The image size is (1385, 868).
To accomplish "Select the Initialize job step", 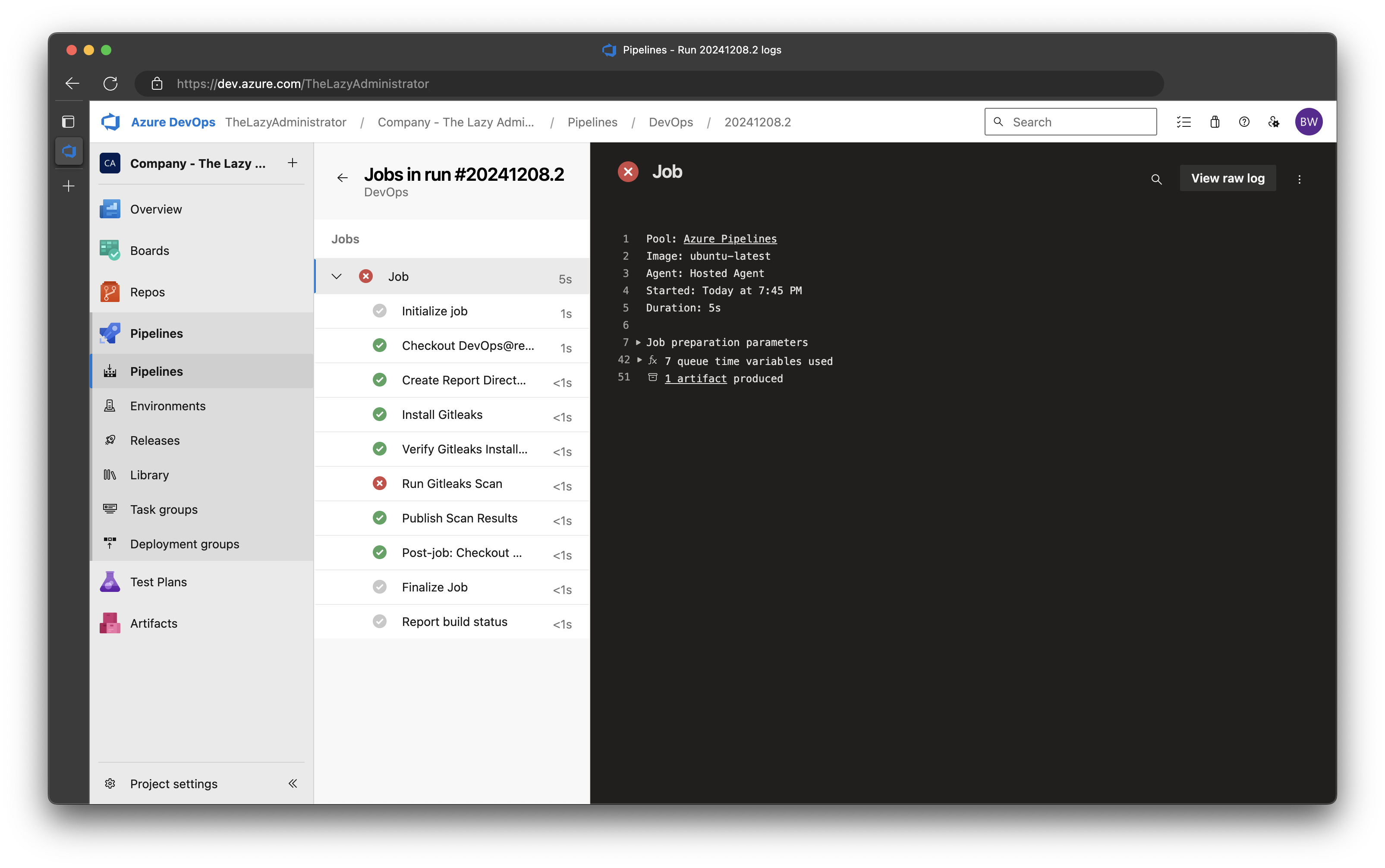I will click(x=452, y=311).
